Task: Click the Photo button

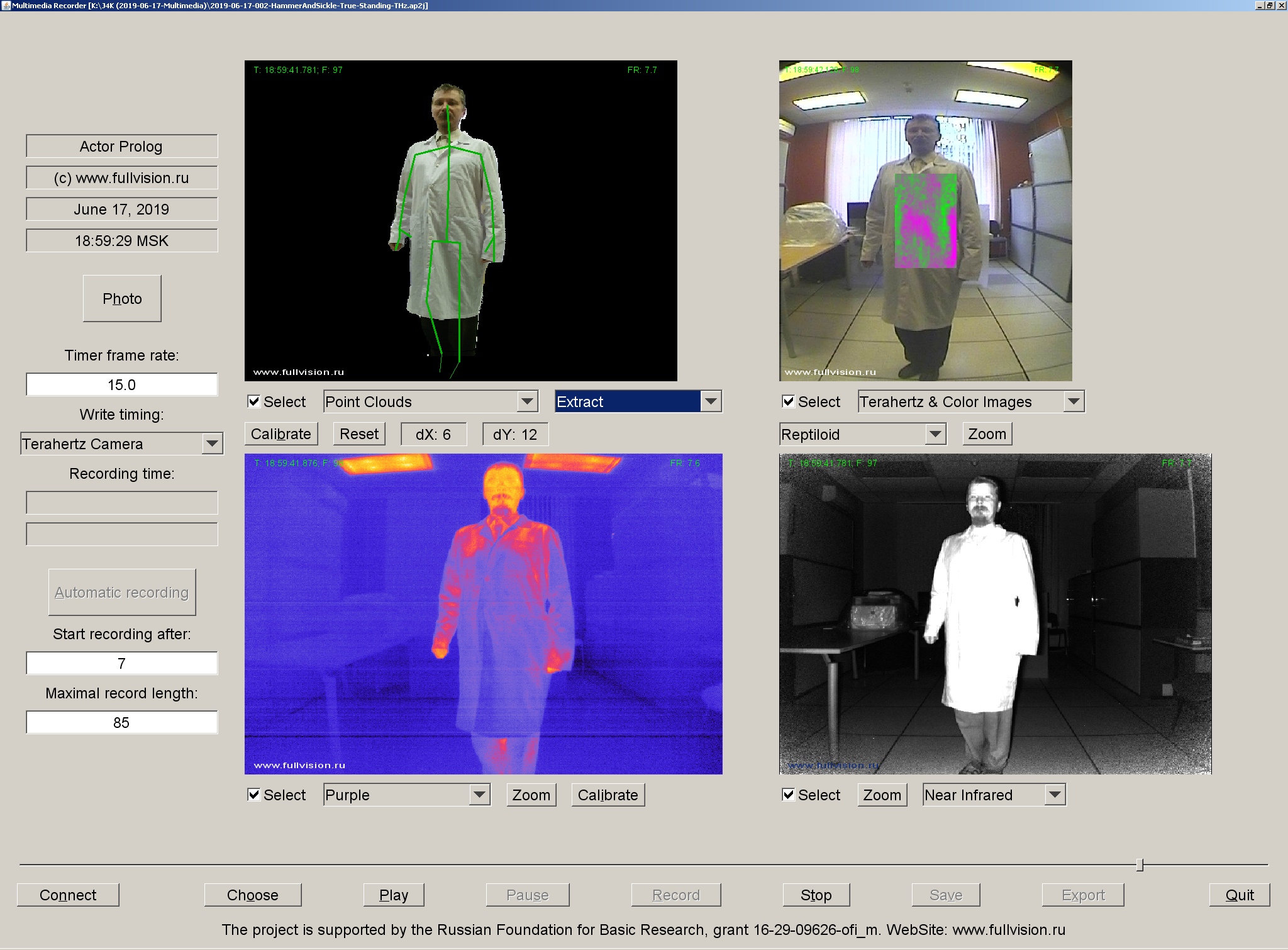Action: [121, 298]
